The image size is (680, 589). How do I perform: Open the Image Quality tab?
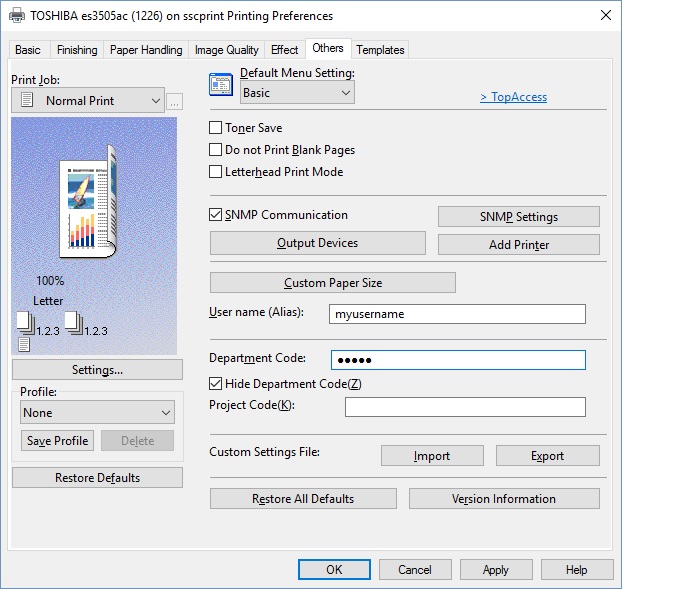[226, 50]
